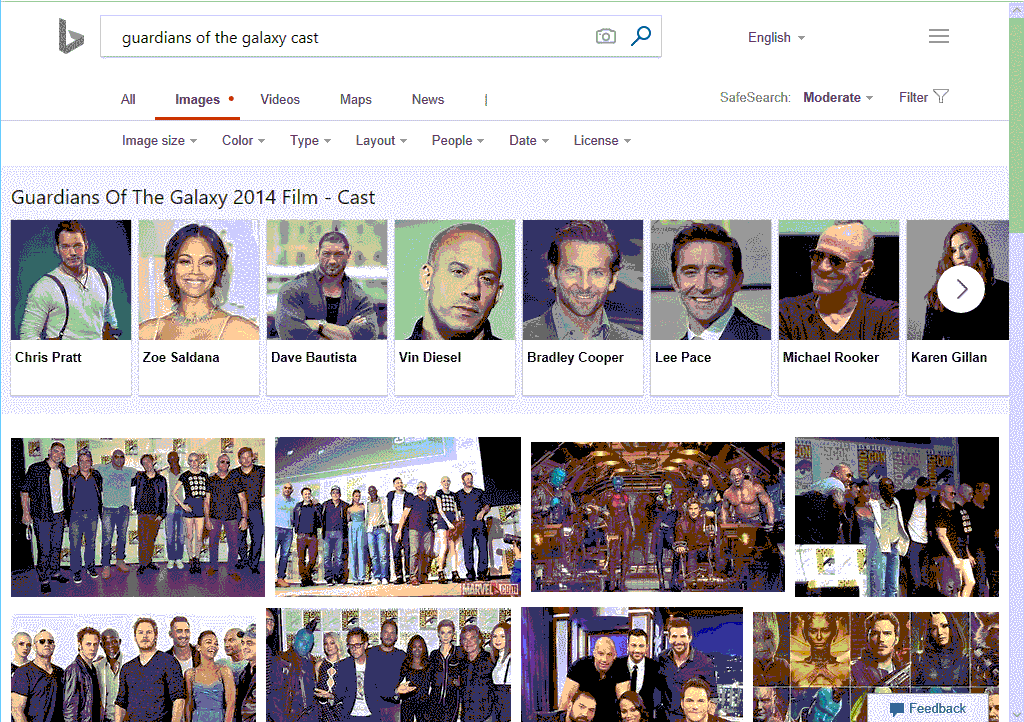Open the Color filter dropdown
The height and width of the screenshot is (722, 1024).
pos(243,140)
